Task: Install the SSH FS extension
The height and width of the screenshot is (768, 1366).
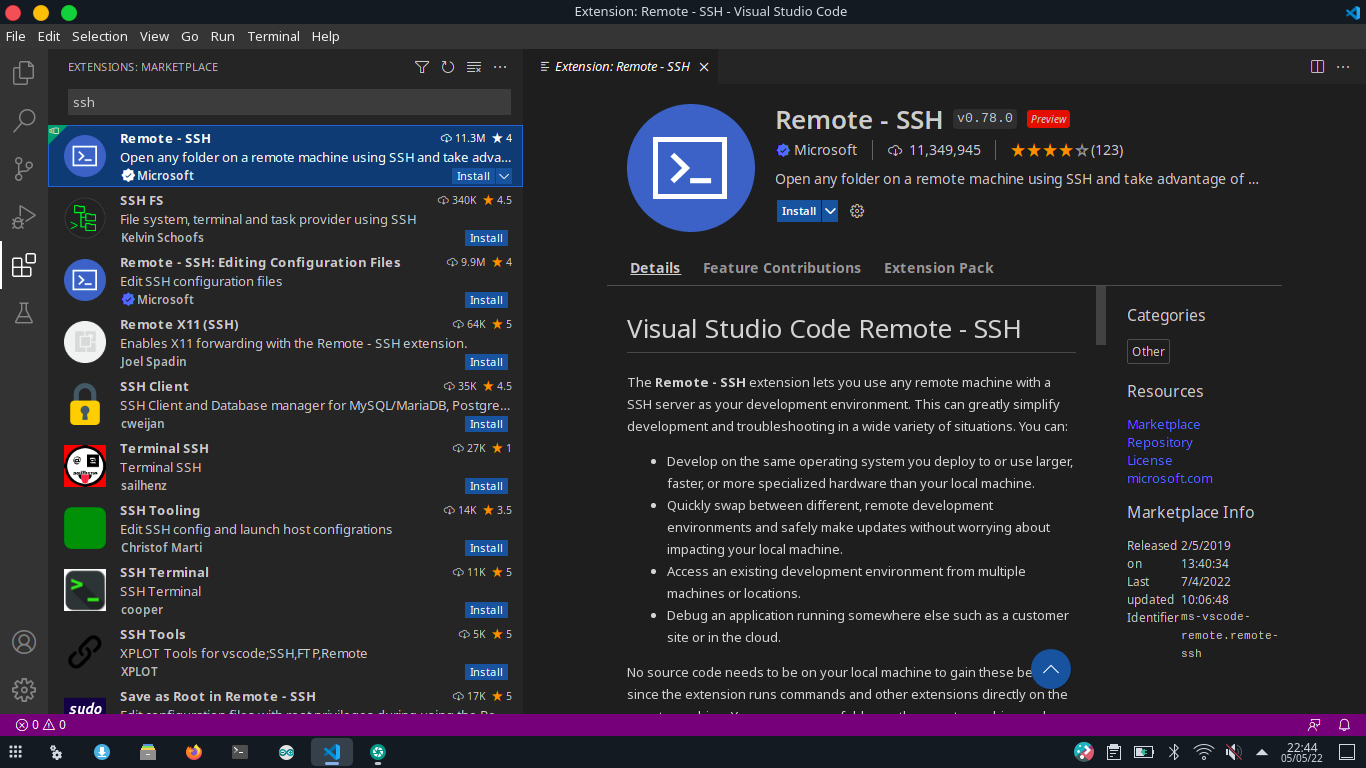Action: tap(486, 238)
